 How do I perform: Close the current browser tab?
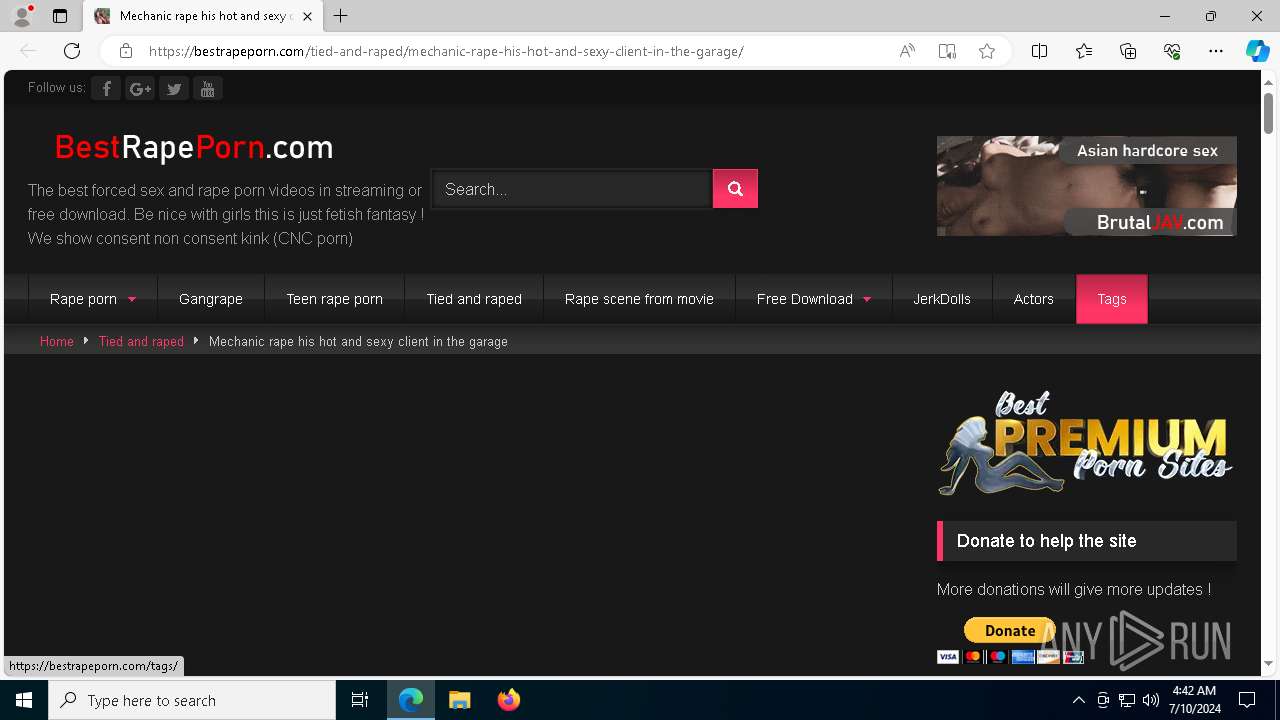click(x=307, y=16)
